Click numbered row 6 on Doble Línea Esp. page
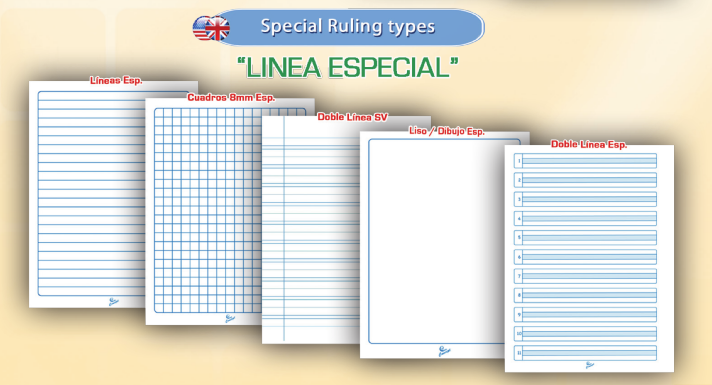Viewport: 712px width, 385px height. [585, 257]
